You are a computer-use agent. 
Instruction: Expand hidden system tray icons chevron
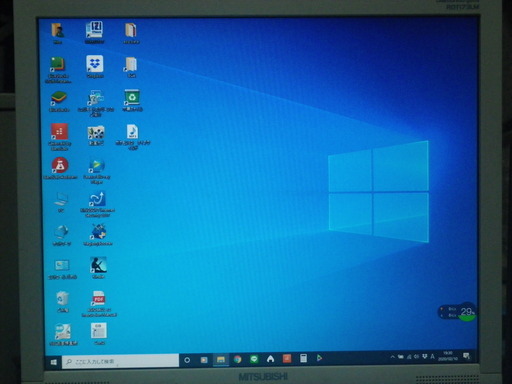click(x=393, y=357)
